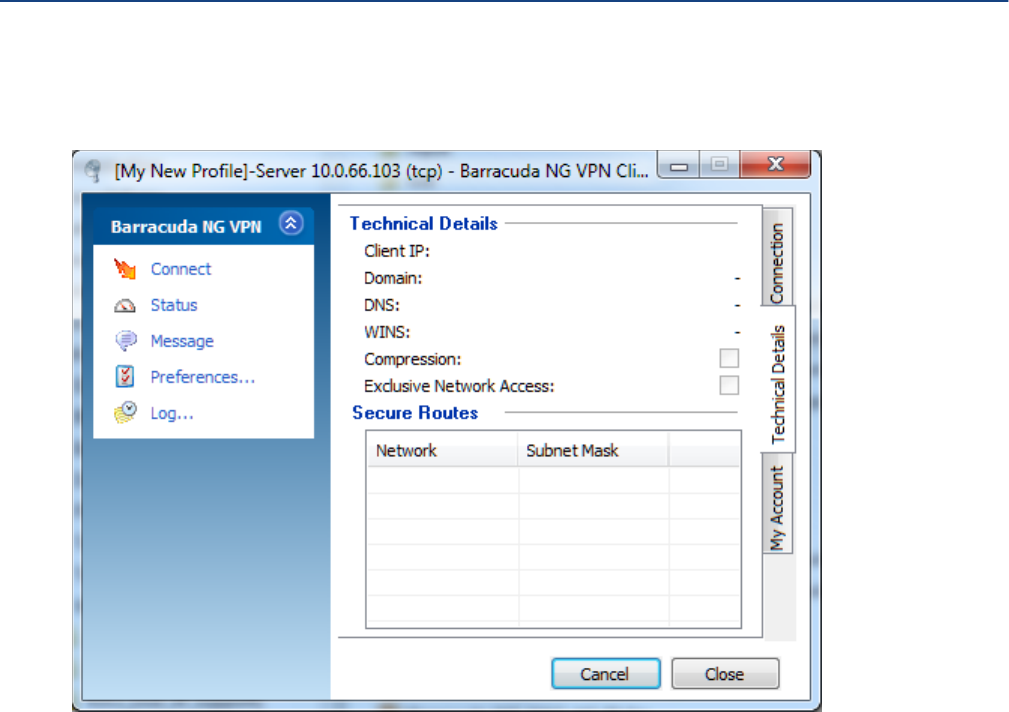Screen dimensions: 1009x712
Task: Toggle the Exclusive Network Access checkbox
Action: [x=729, y=385]
